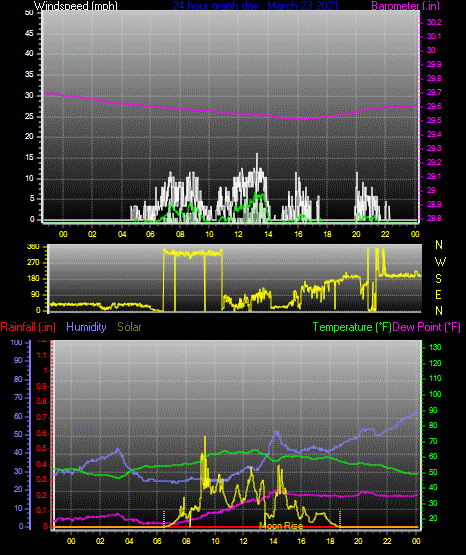Click the 'W' compass direction label
The width and height of the screenshot is (466, 555).
[x=440, y=262]
